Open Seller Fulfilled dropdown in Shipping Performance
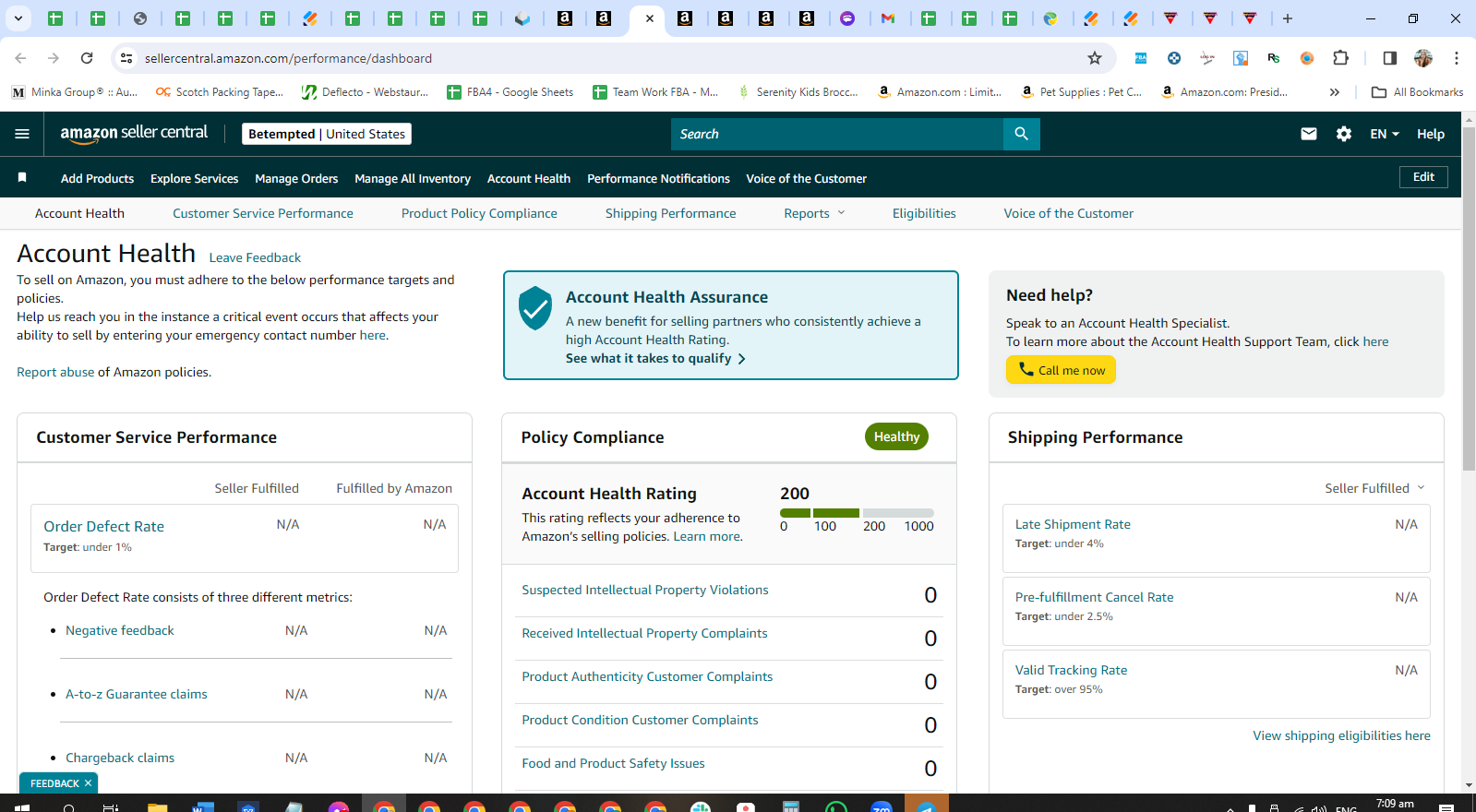This screenshot has height=812, width=1476. click(1375, 488)
